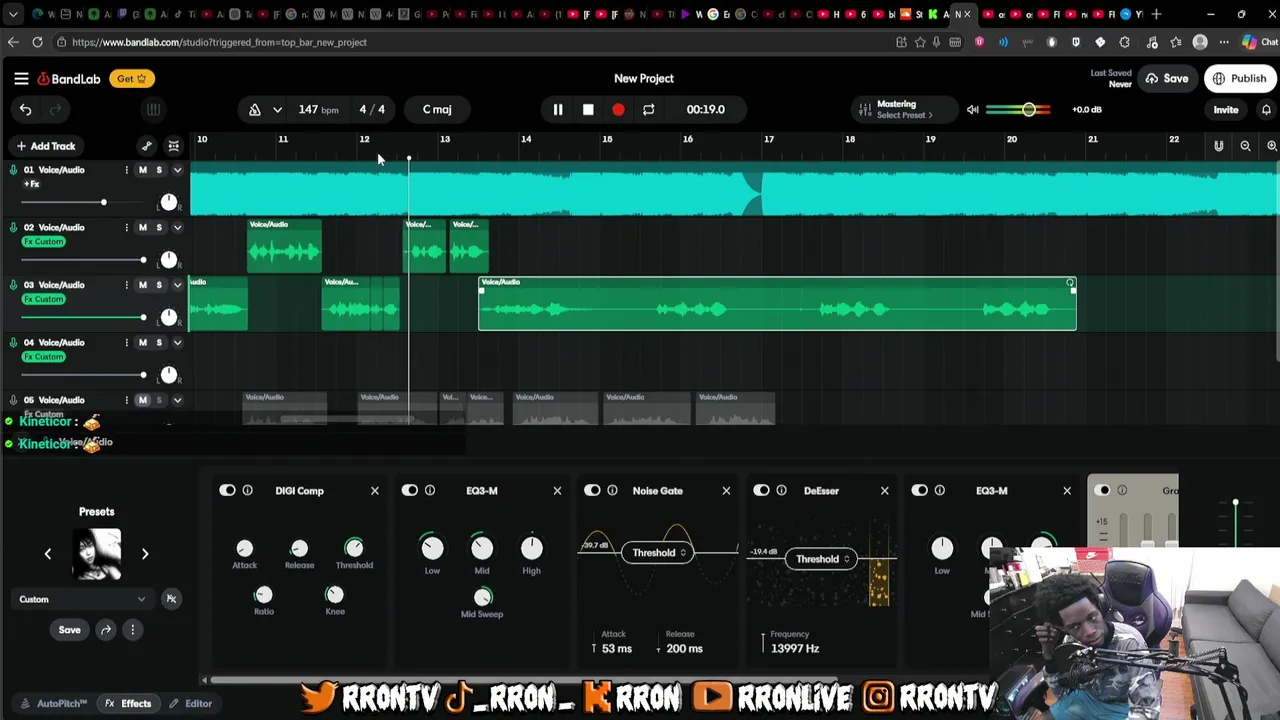The image size is (1280, 720).
Task: Mute track 01 Voice/Audio
Action: point(142,170)
